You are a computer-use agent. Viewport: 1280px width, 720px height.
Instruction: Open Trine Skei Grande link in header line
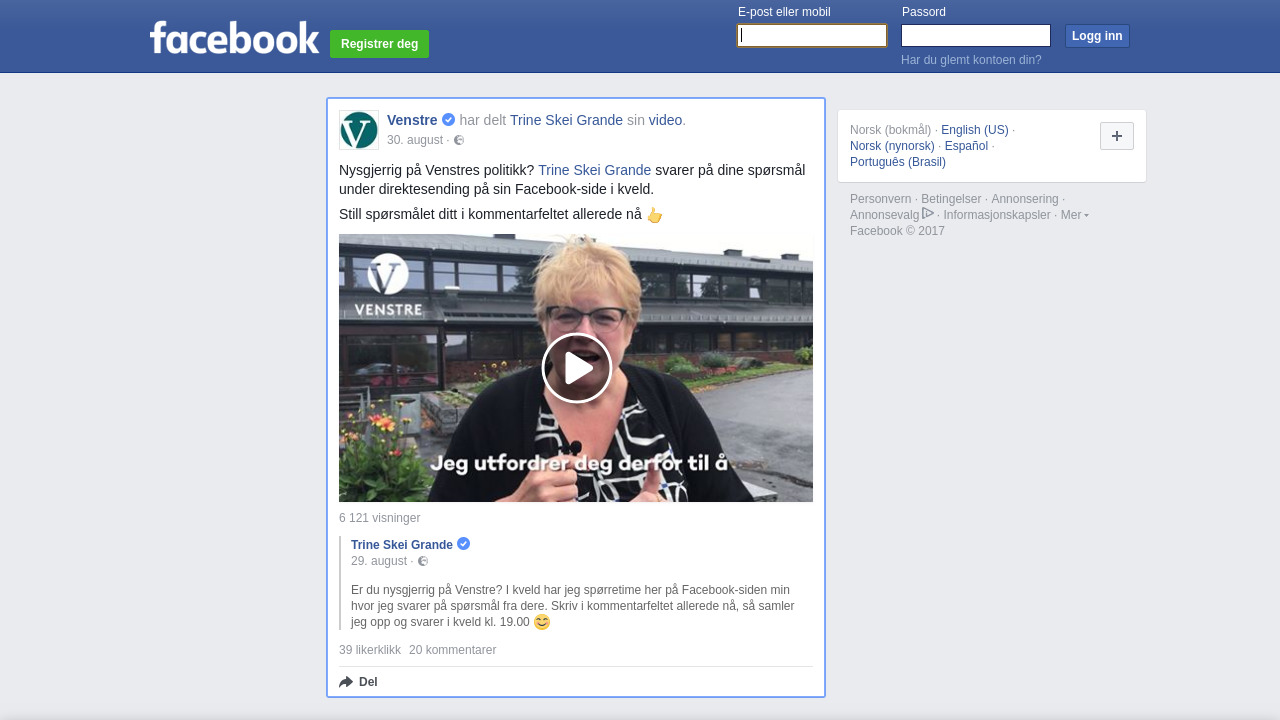566,120
